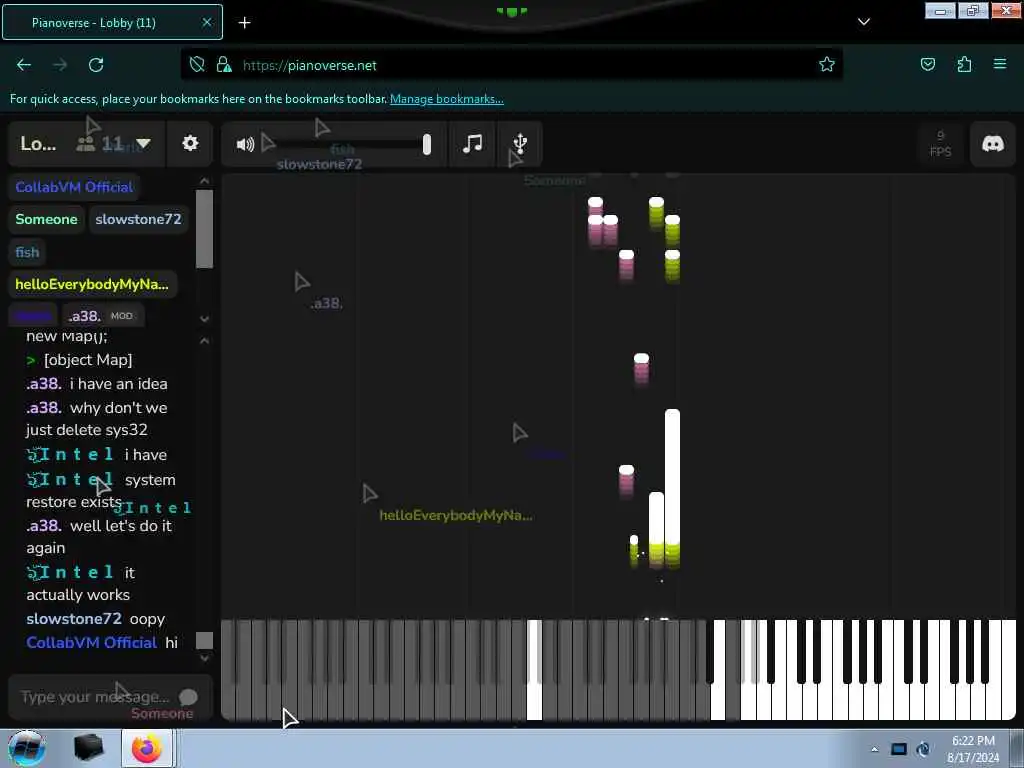
Task: Show site security padlock info
Action: pos(224,65)
